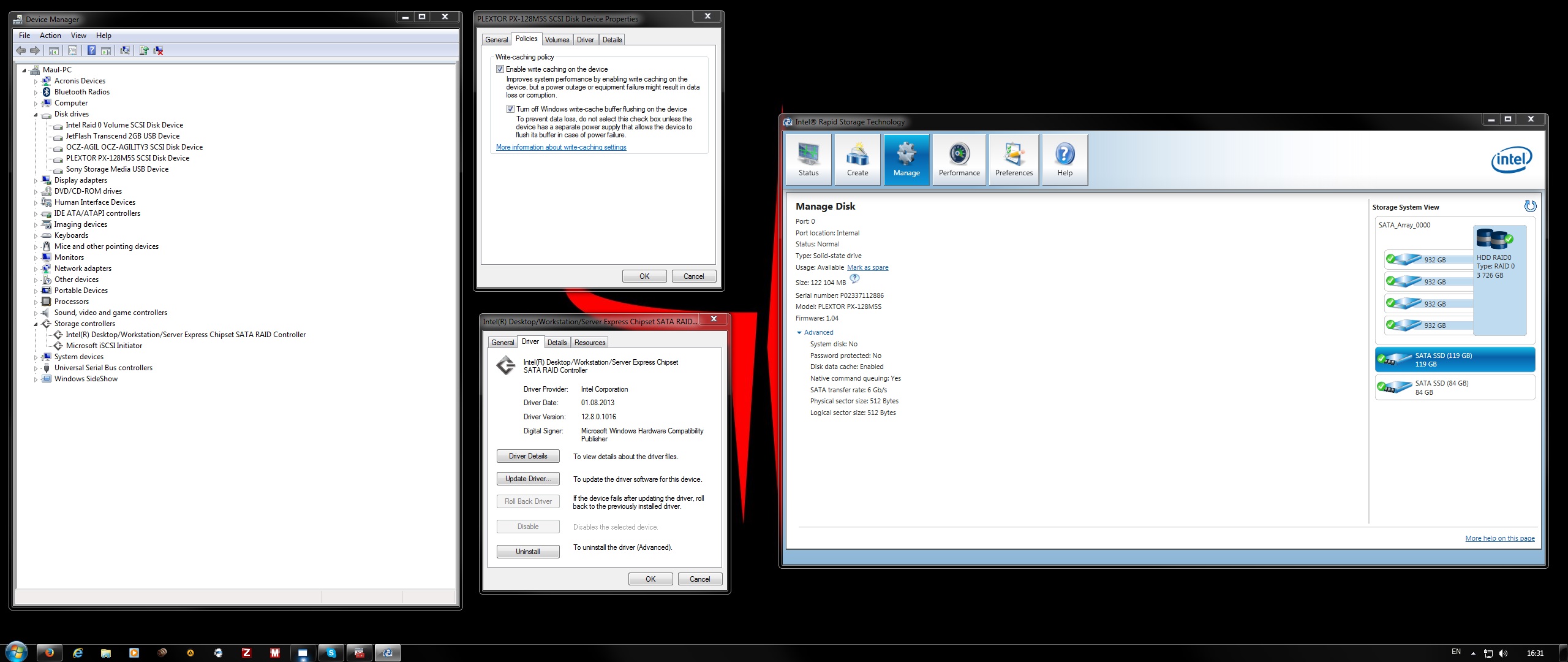Open More help on this page link
This screenshot has height=662, width=1568.
(x=1500, y=538)
